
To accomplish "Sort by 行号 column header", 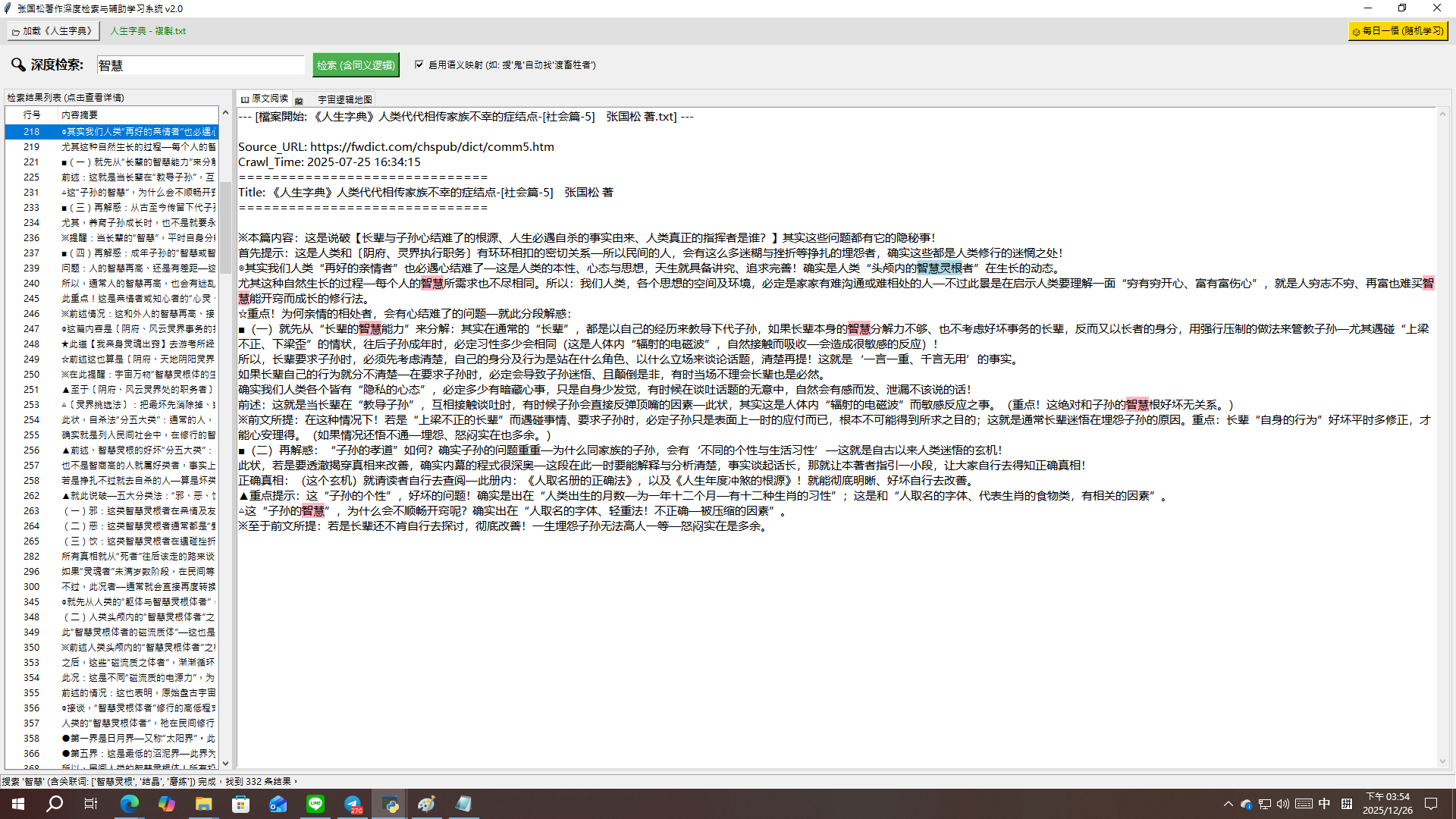I will pyautogui.click(x=32, y=115).
